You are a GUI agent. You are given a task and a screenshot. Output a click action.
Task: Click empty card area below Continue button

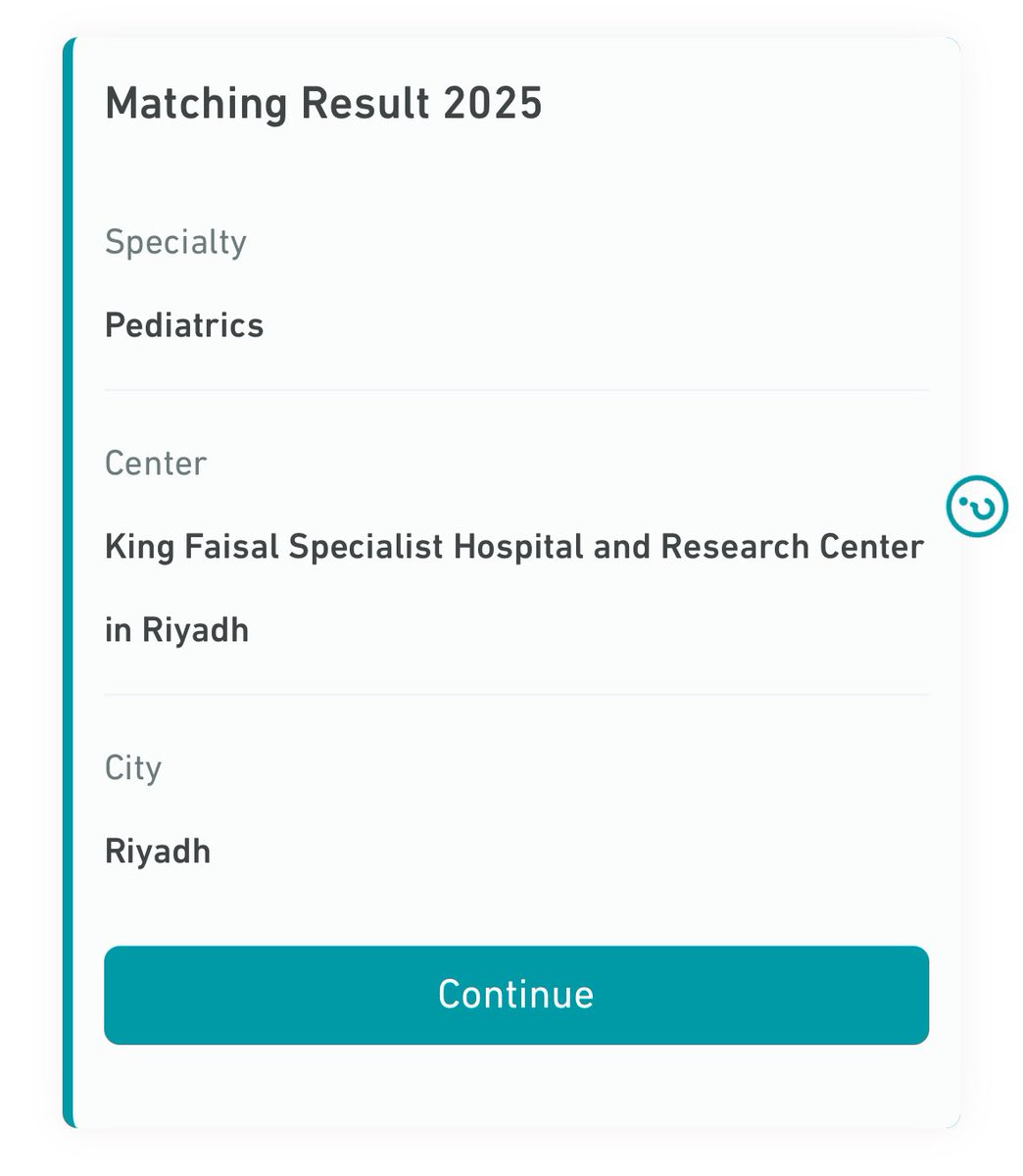(x=516, y=1086)
